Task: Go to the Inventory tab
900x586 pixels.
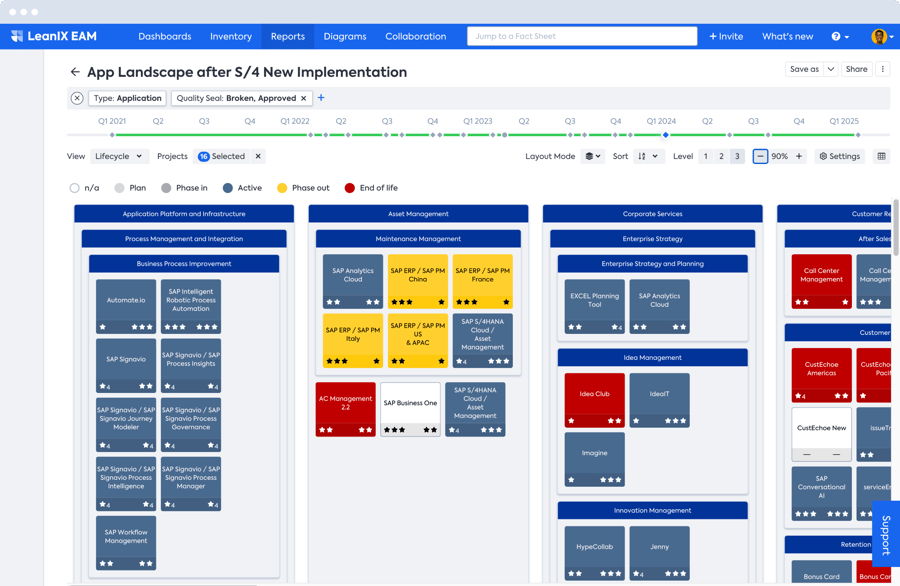Action: pyautogui.click(x=231, y=37)
